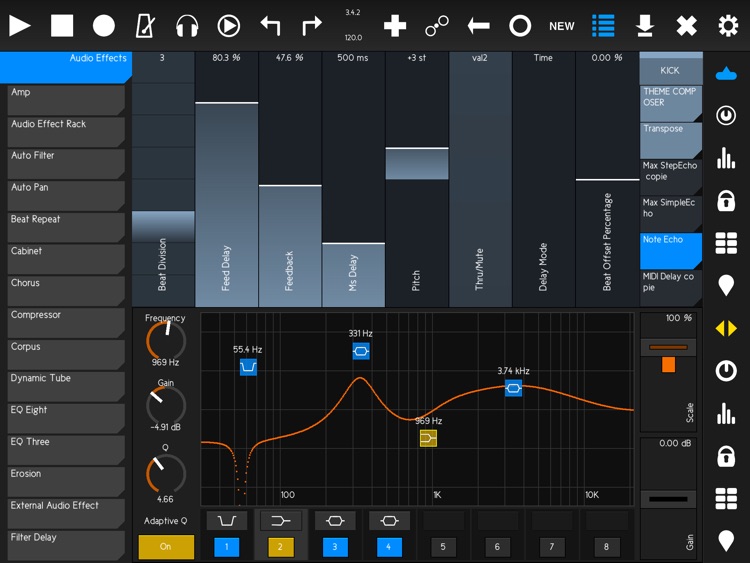Tap the NEW button
The image size is (750, 563).
tap(562, 26)
